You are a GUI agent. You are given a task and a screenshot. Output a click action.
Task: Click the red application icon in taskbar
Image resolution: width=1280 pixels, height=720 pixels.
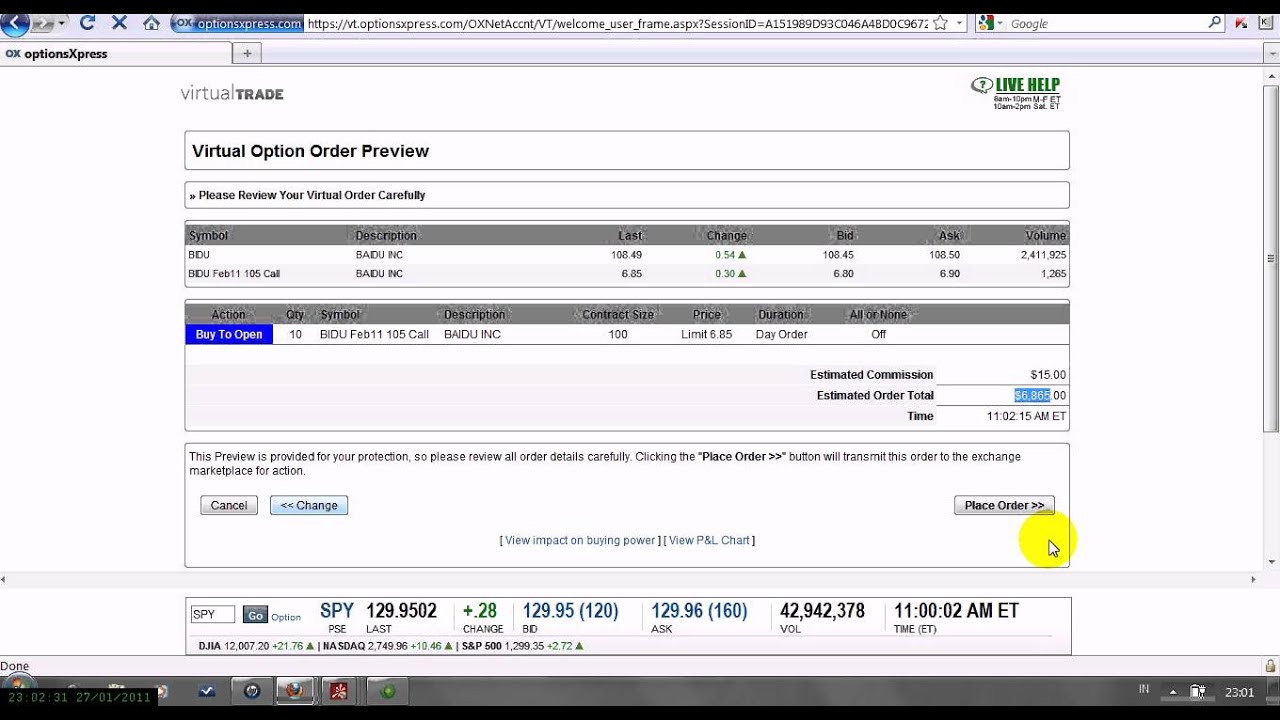(339, 690)
